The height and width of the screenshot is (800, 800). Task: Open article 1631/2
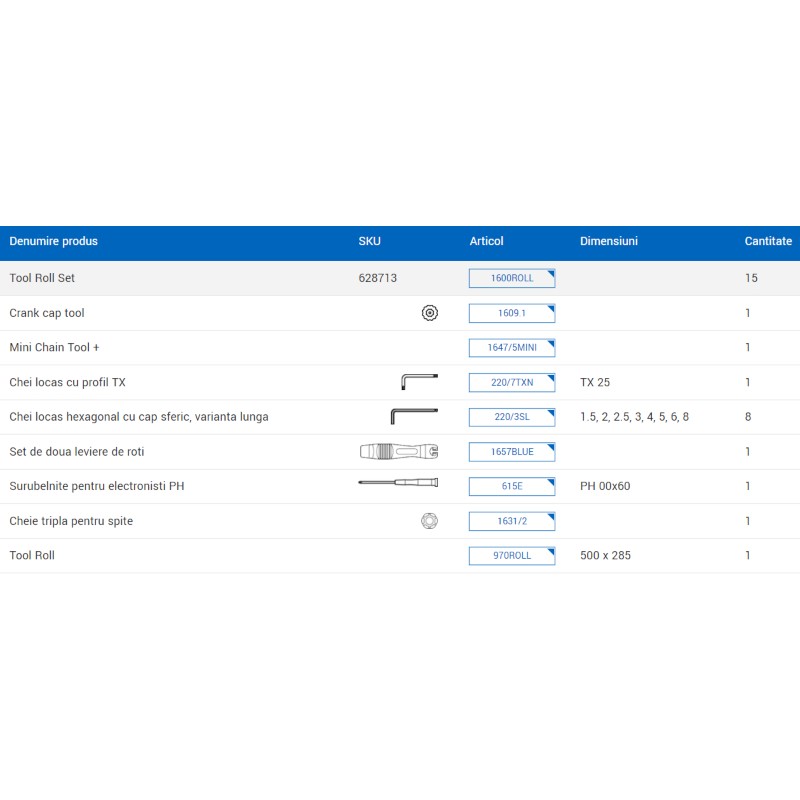click(x=512, y=521)
